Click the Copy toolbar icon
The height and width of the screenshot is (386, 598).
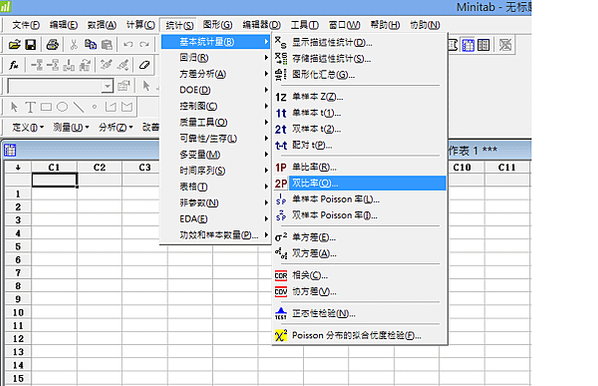click(90, 45)
